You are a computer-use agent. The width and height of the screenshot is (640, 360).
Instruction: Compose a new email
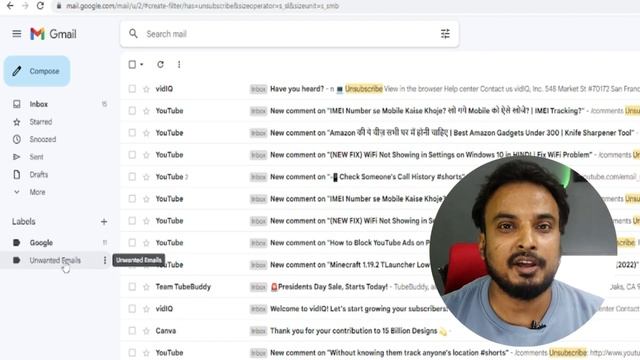(37, 71)
